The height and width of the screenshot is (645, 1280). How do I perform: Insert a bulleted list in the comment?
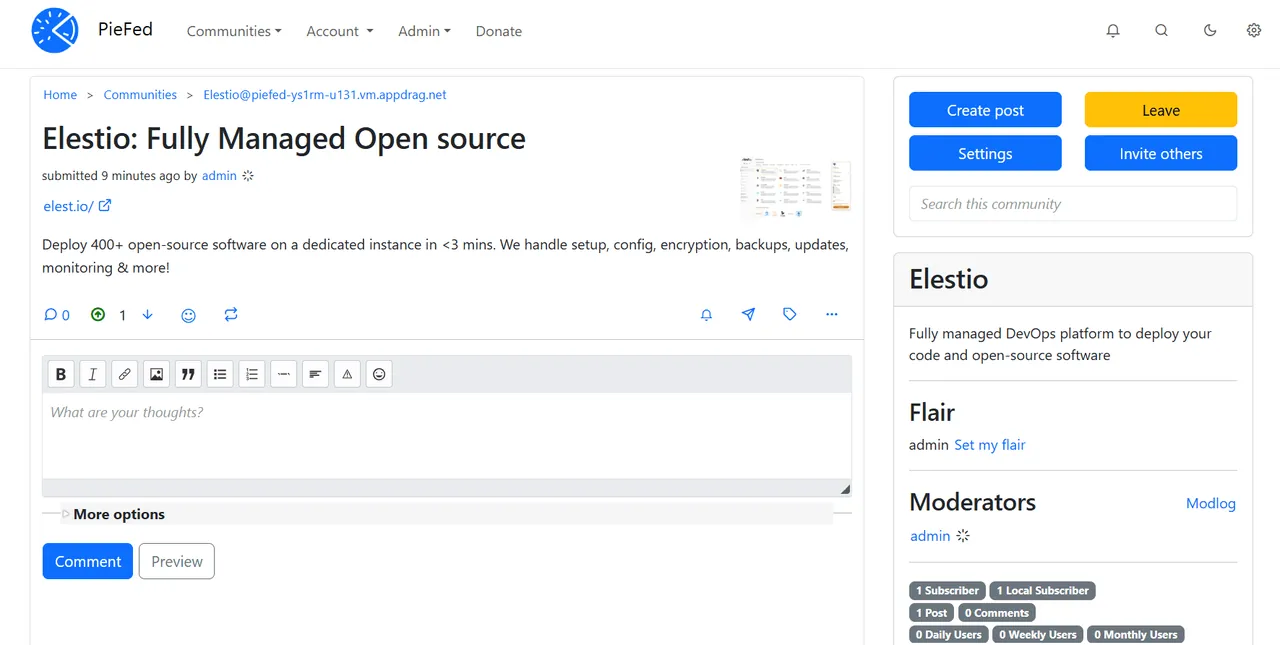[x=220, y=374]
